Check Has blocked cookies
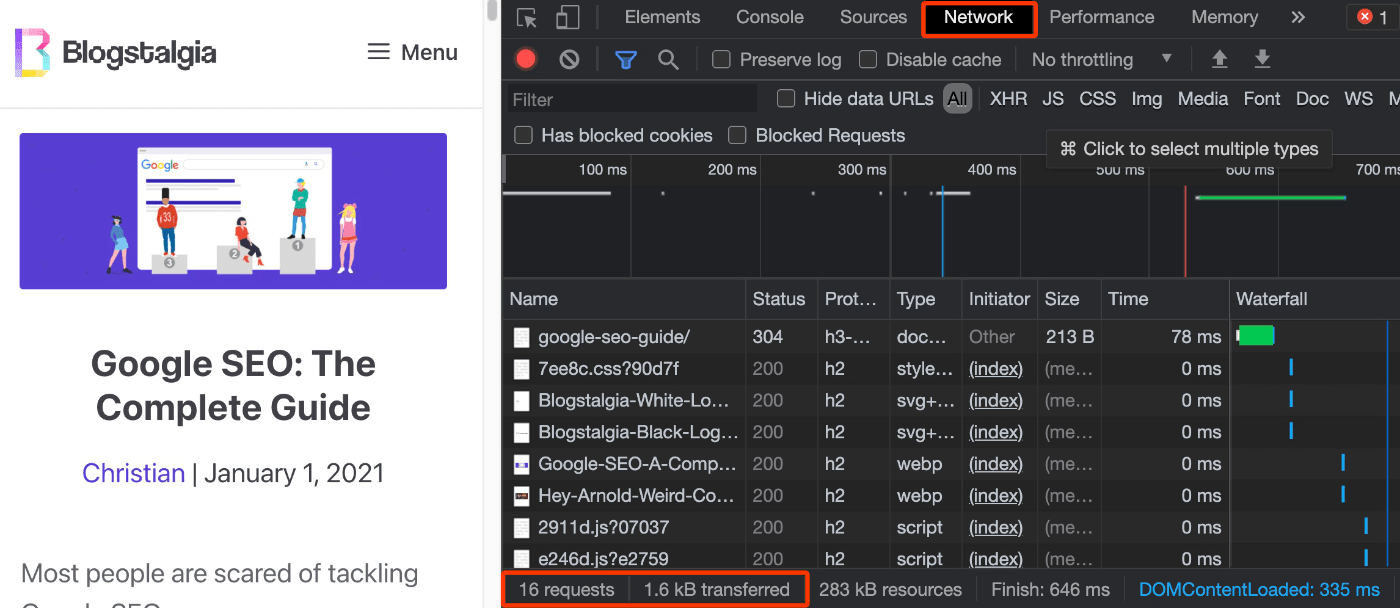The image size is (1400, 608). (x=523, y=135)
